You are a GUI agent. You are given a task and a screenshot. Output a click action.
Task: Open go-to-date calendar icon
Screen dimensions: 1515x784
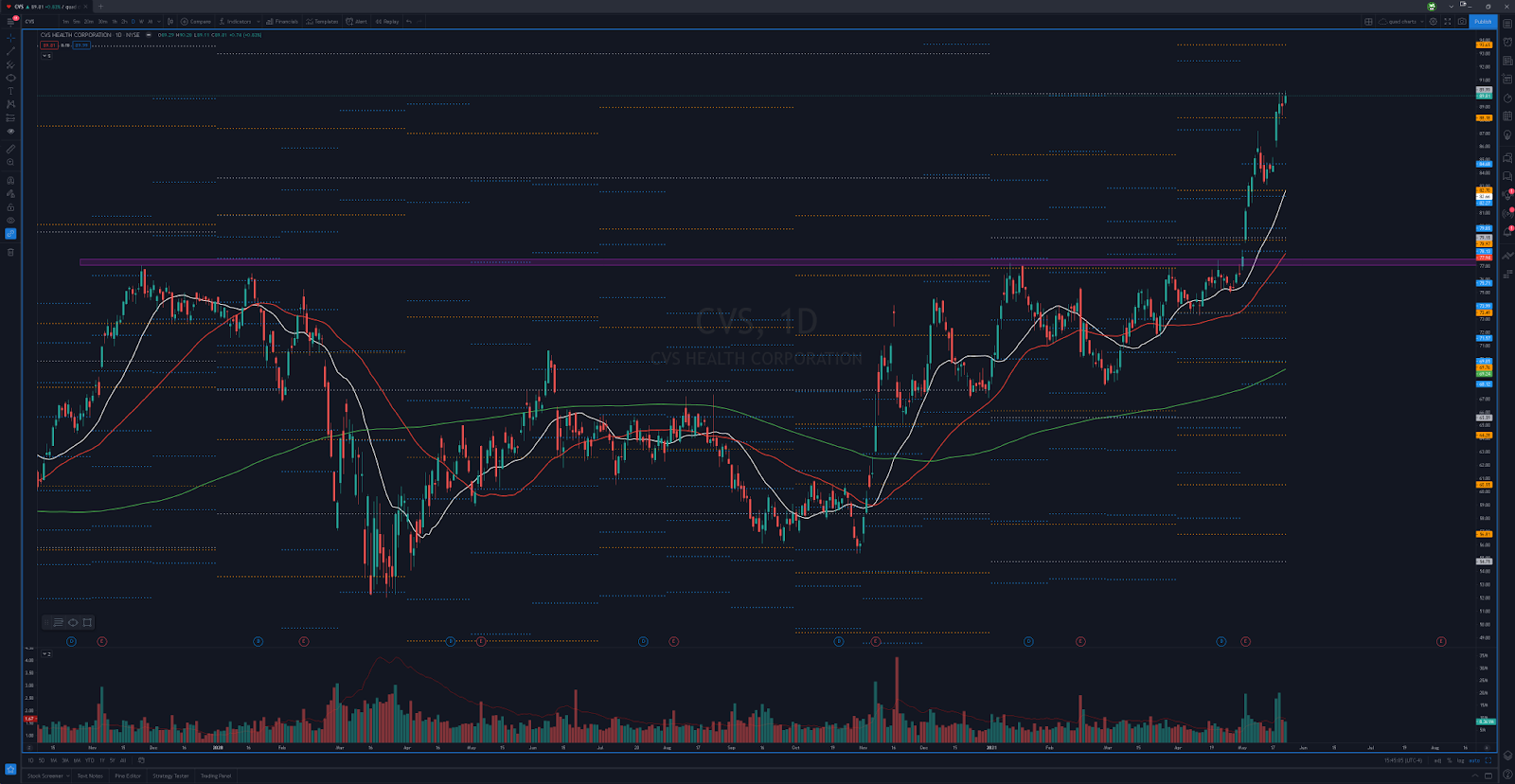coord(141,760)
